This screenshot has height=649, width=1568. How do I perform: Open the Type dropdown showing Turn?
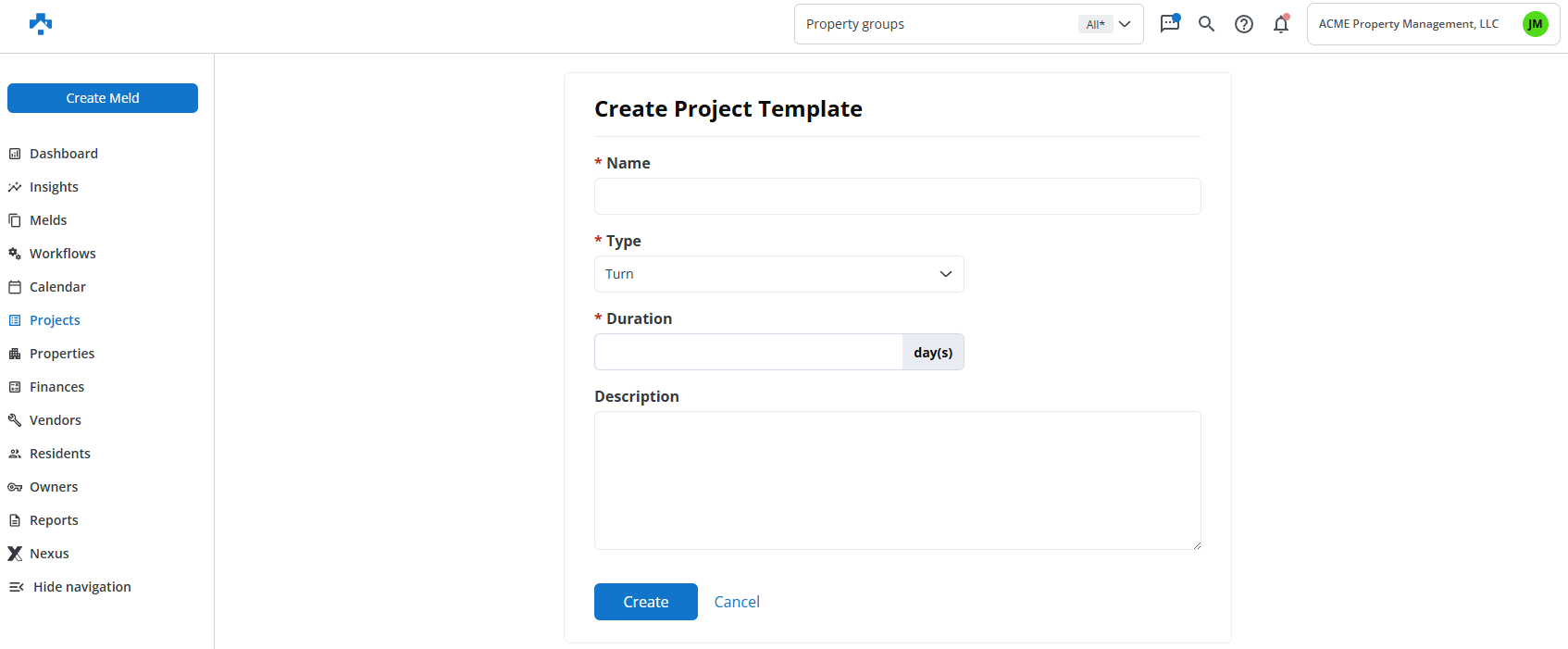click(x=778, y=274)
